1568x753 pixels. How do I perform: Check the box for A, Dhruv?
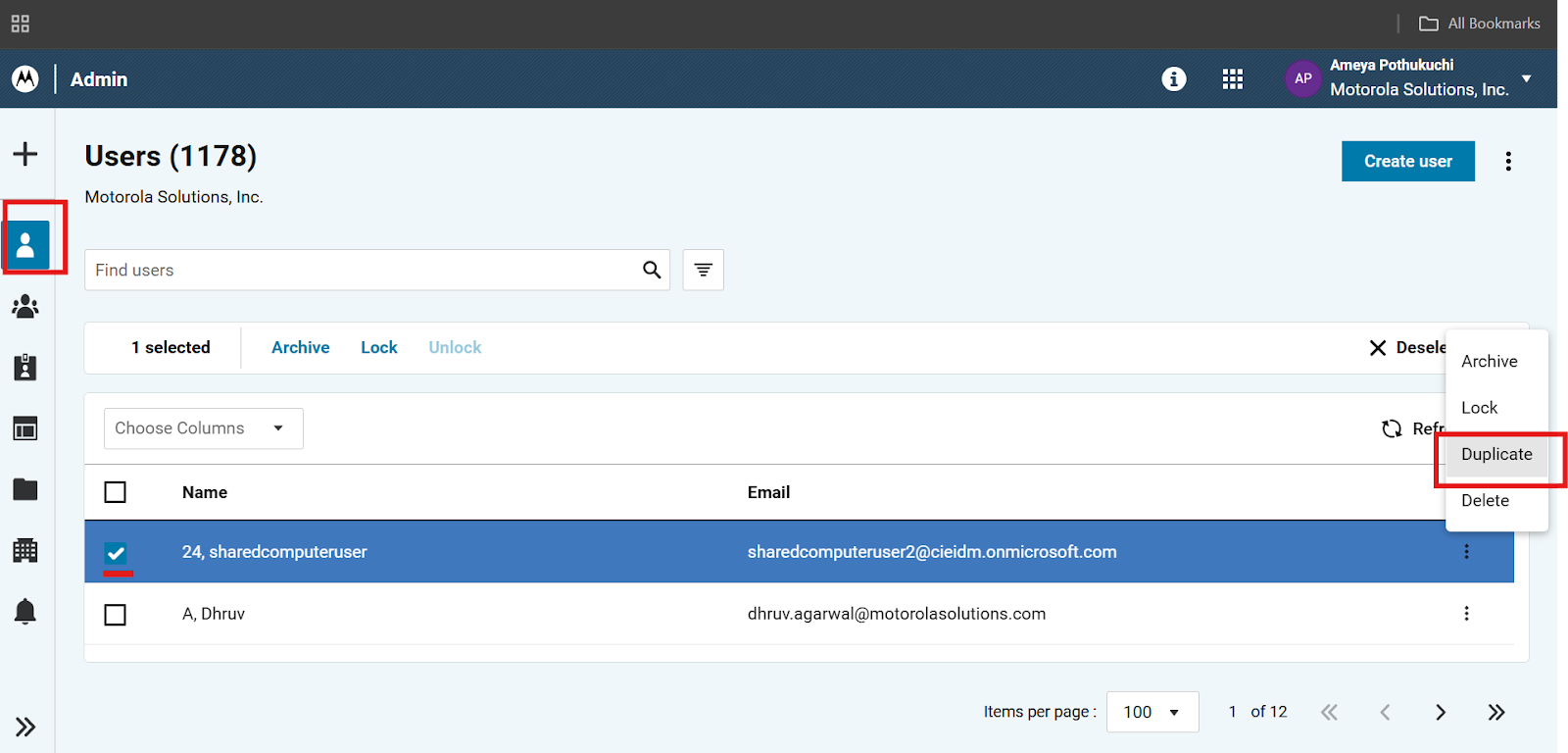(x=116, y=615)
